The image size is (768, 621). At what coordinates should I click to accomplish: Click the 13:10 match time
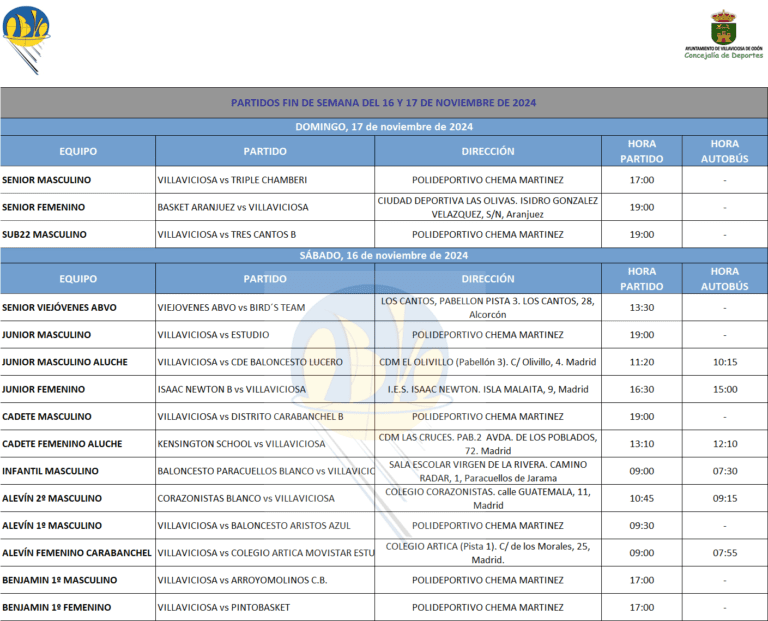642,444
